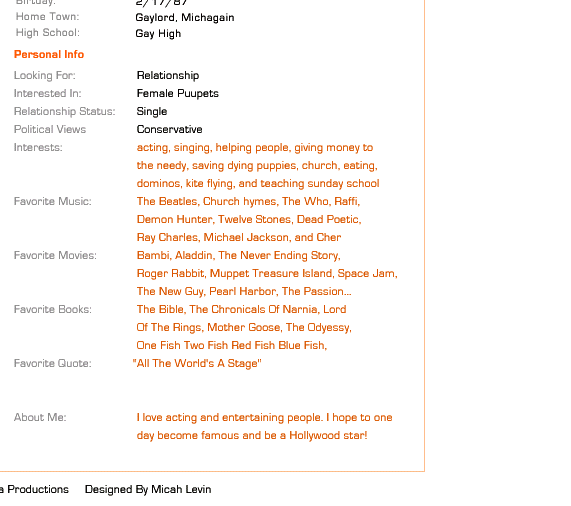
Task: Click 'the needy, saving dying puppies' interests line
Action: pos(257,166)
